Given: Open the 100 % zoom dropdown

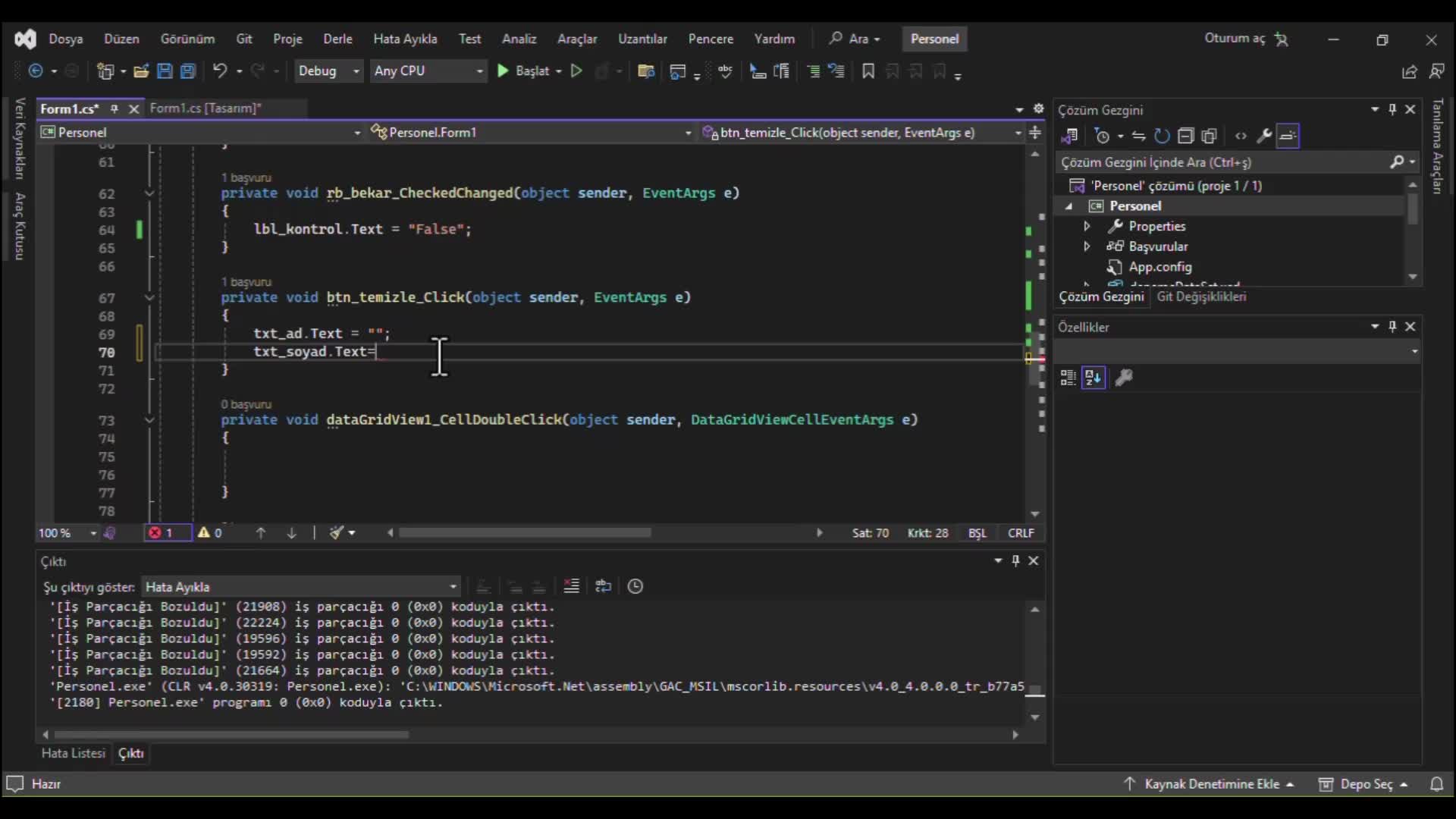Looking at the screenshot, I should click(68, 533).
